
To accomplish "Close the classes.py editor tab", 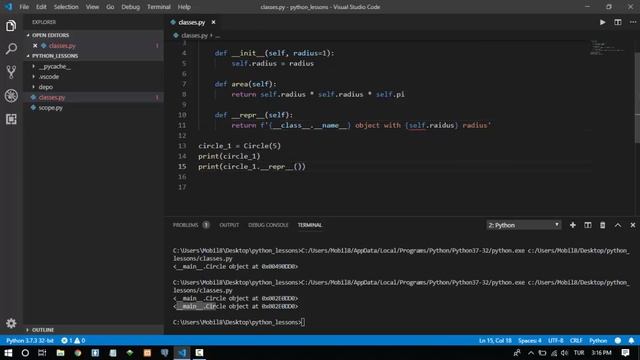I will click(213, 22).
